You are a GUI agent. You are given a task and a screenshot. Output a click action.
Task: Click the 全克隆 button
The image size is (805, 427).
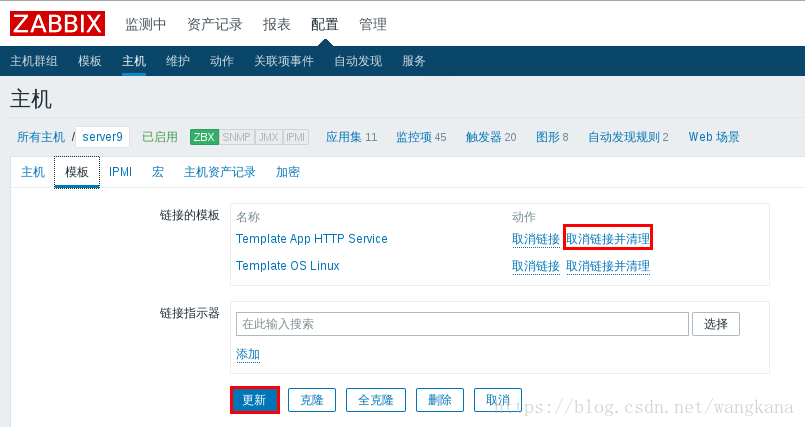(x=376, y=400)
